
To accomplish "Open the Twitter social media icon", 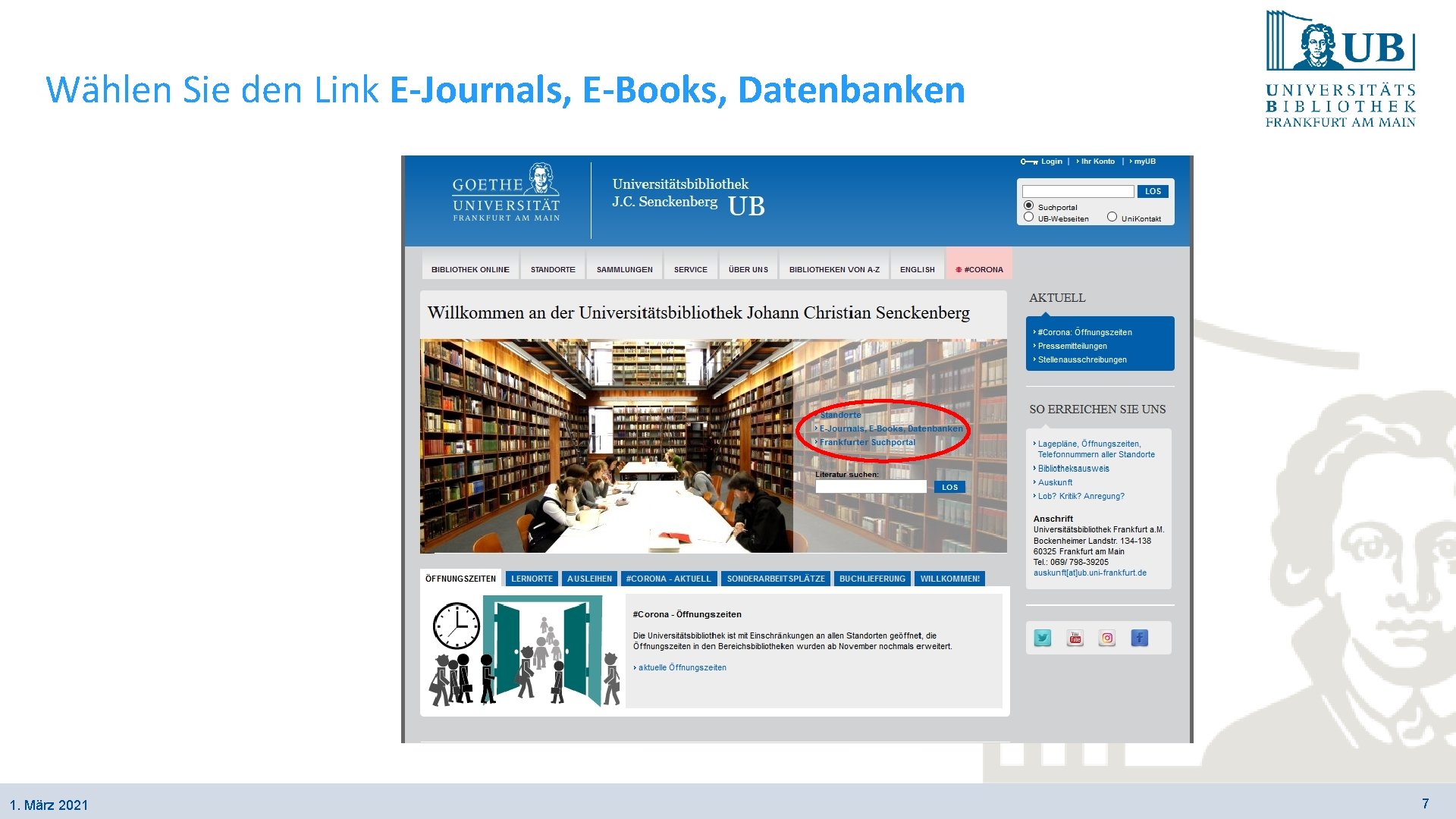I will [1043, 639].
